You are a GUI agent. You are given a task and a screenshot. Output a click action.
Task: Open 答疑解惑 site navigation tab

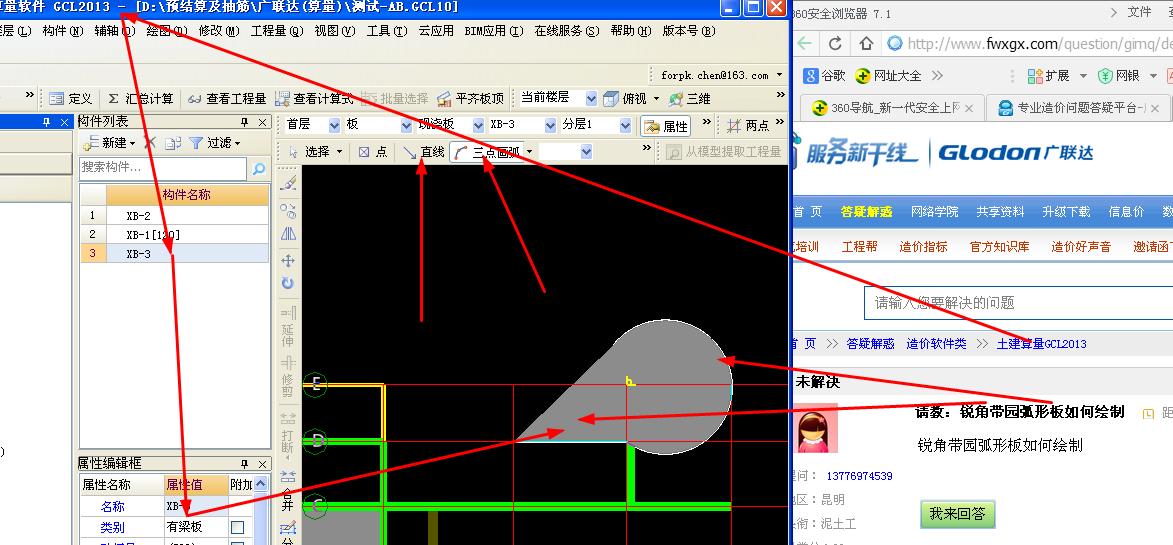coord(866,212)
